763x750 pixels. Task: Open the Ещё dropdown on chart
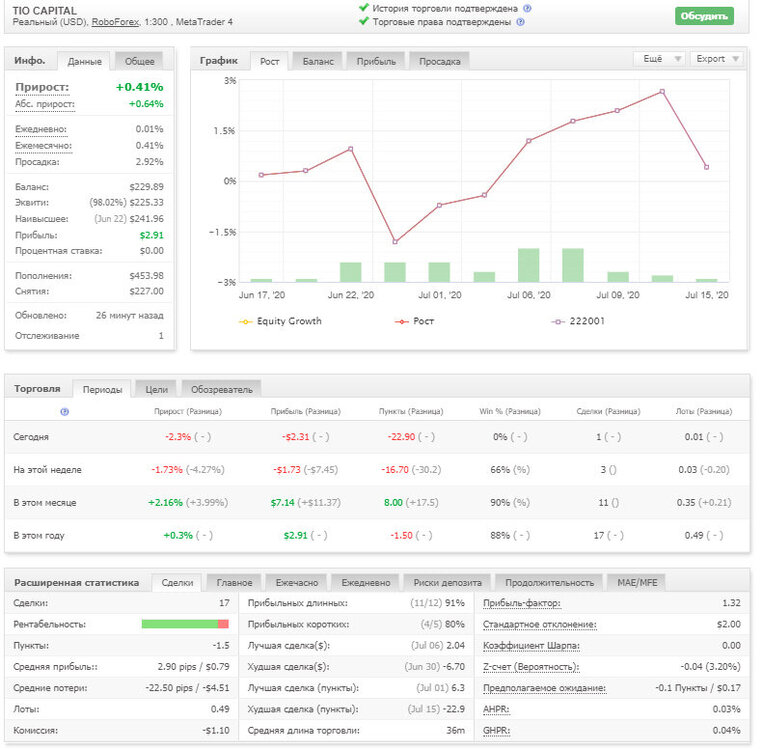pos(659,59)
